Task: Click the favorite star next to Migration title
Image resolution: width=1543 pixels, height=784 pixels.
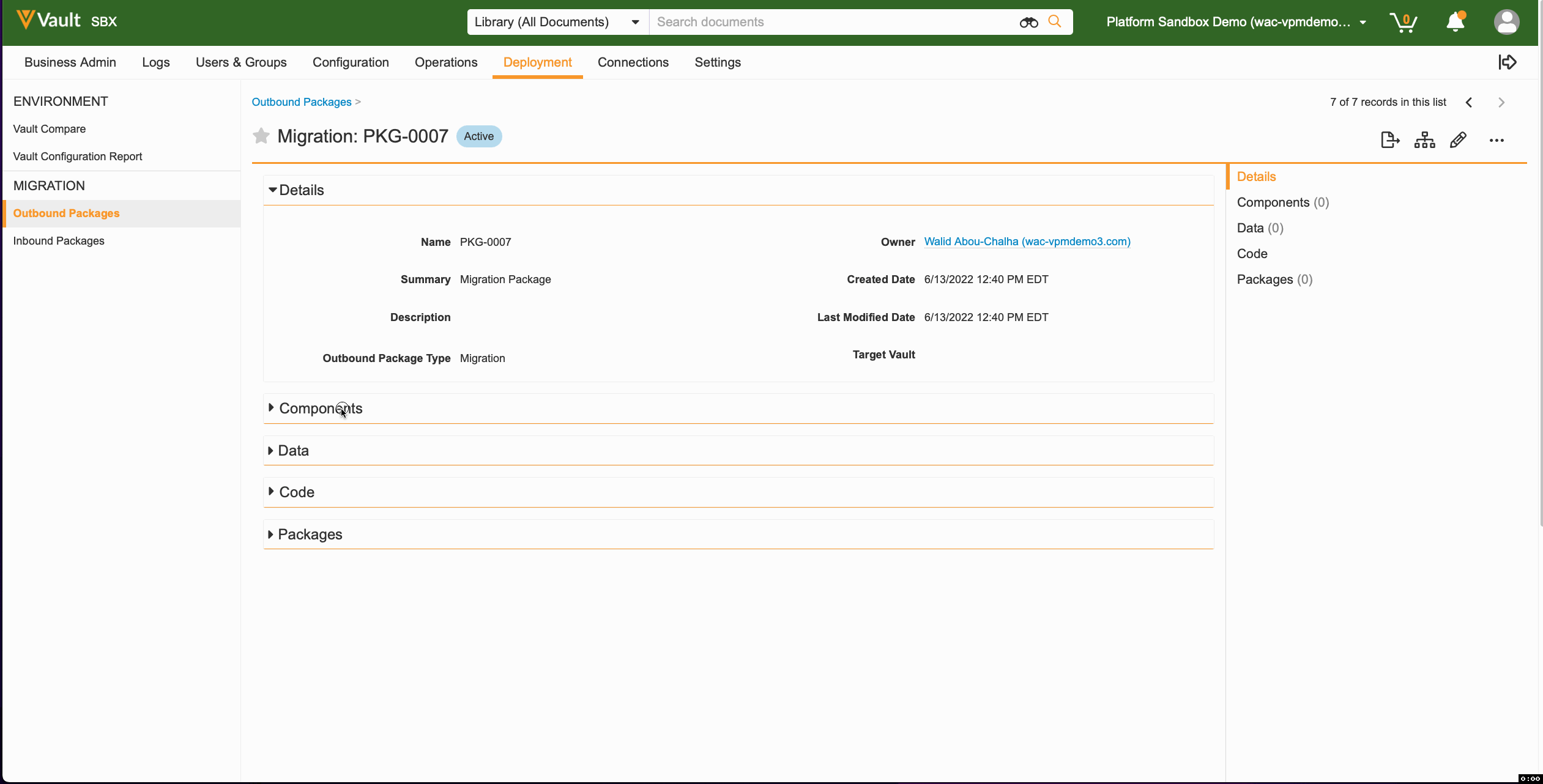Action: pos(261,136)
